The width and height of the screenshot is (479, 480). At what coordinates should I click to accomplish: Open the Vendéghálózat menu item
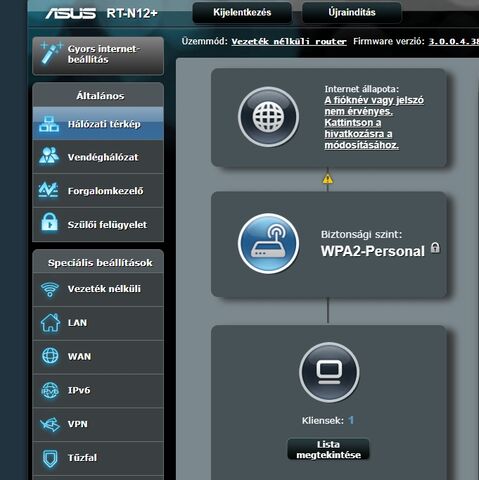tap(98, 157)
